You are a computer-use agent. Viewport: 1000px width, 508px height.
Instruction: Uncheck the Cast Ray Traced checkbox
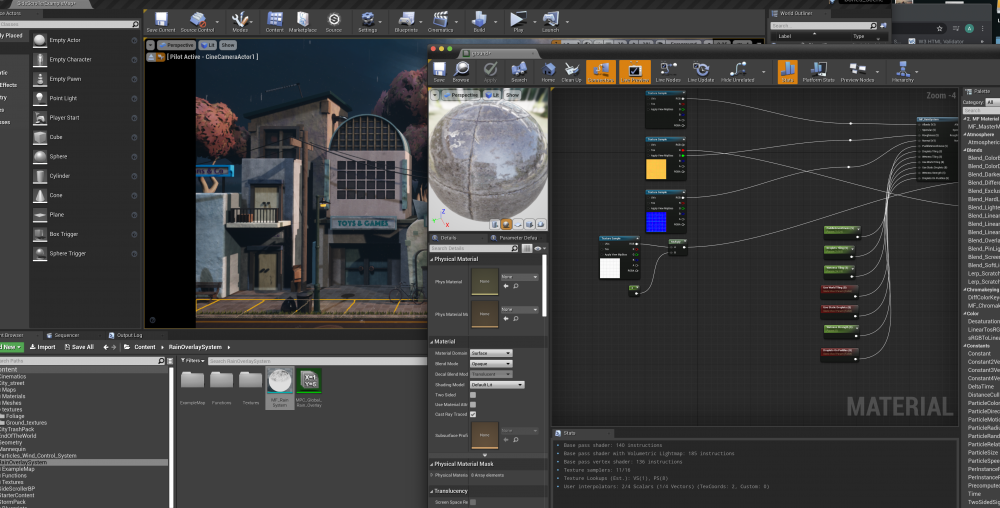click(473, 414)
